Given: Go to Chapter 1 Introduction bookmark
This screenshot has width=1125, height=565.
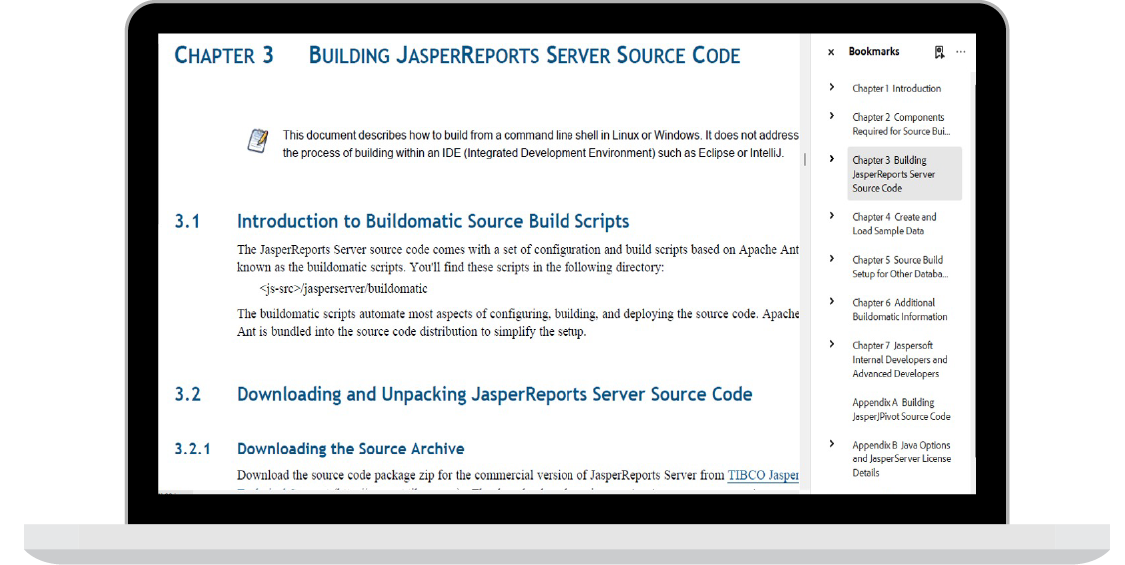Looking at the screenshot, I should [897, 88].
